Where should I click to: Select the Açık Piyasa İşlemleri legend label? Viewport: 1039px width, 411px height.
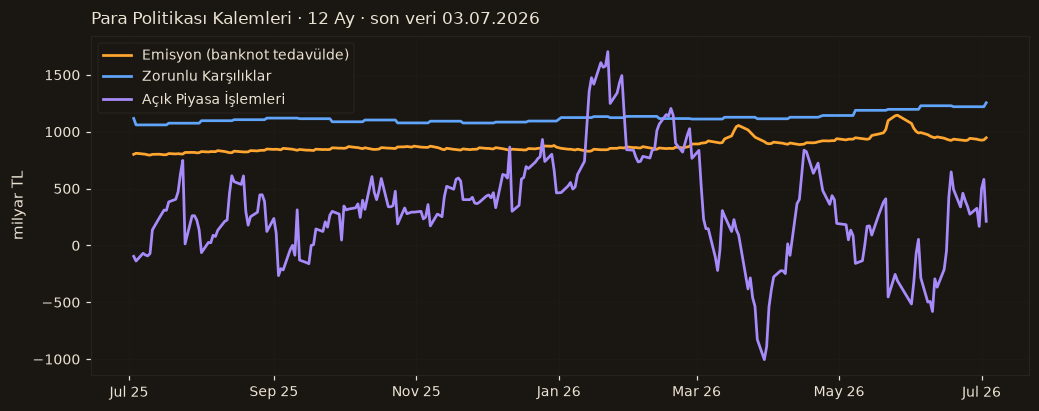tap(213, 99)
